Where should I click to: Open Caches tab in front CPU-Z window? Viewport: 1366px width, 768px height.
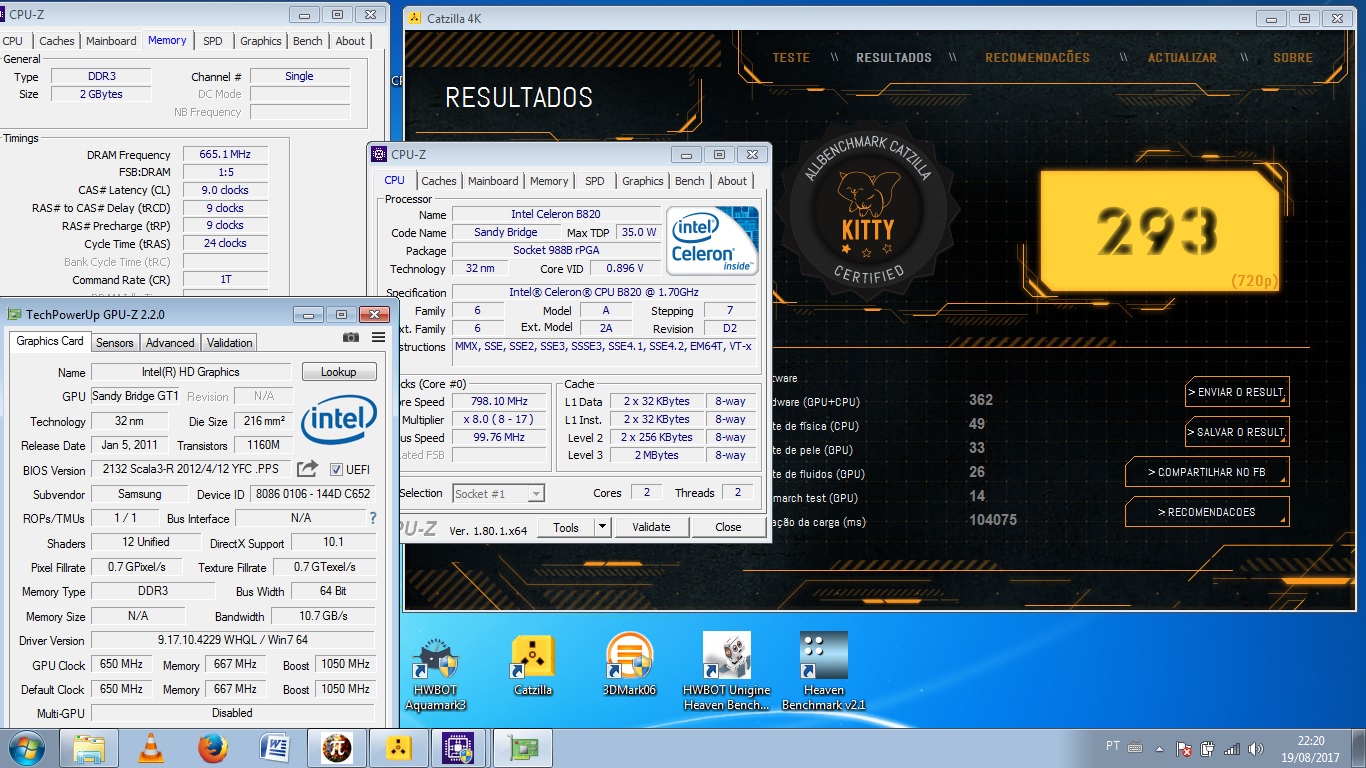pos(438,181)
